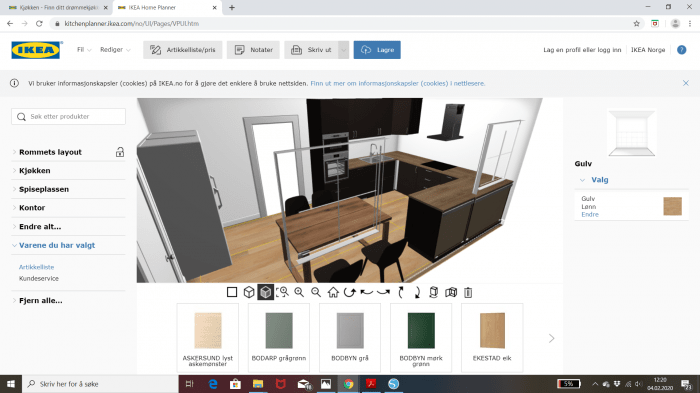Reset view with the home icon
The image size is (700, 393).
pos(333,292)
